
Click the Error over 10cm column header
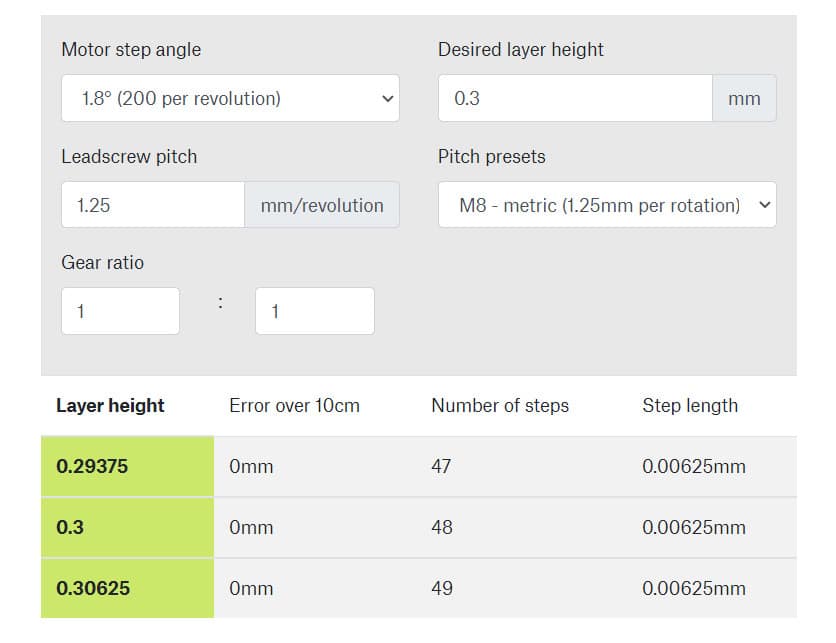[x=294, y=406]
